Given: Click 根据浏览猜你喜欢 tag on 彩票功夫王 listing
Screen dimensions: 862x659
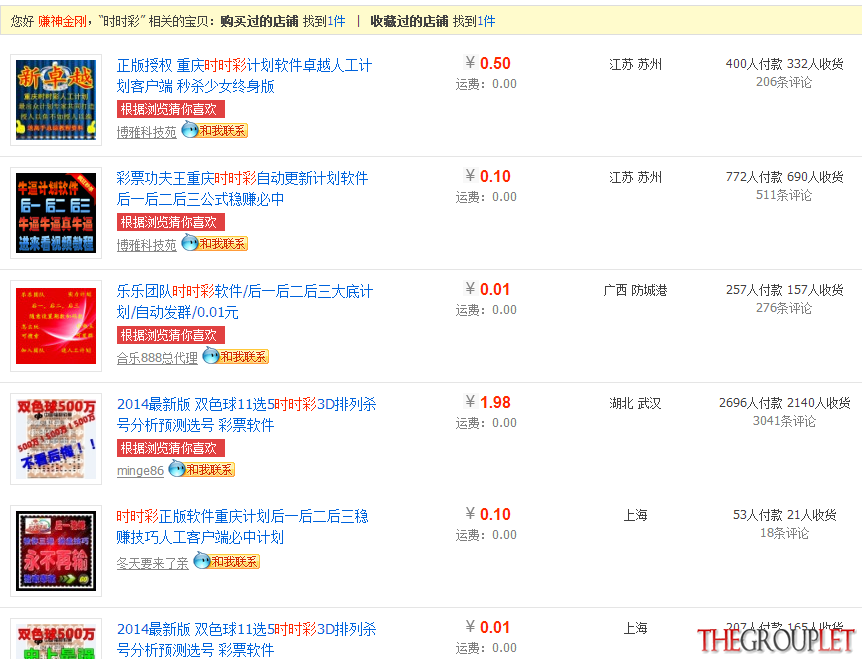Looking at the screenshot, I should [x=170, y=222].
